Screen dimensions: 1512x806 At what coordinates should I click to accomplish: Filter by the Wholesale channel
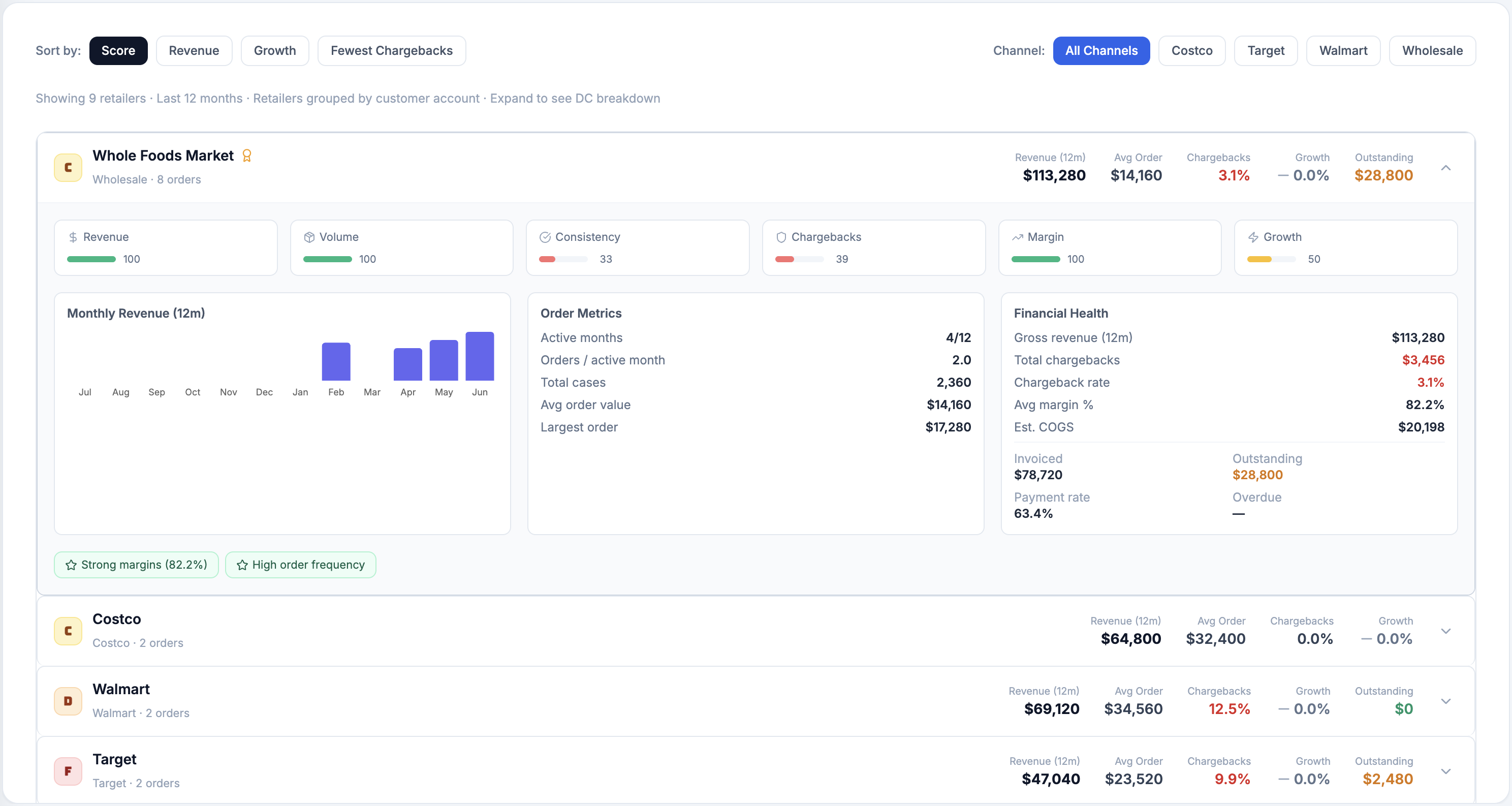pyautogui.click(x=1433, y=50)
